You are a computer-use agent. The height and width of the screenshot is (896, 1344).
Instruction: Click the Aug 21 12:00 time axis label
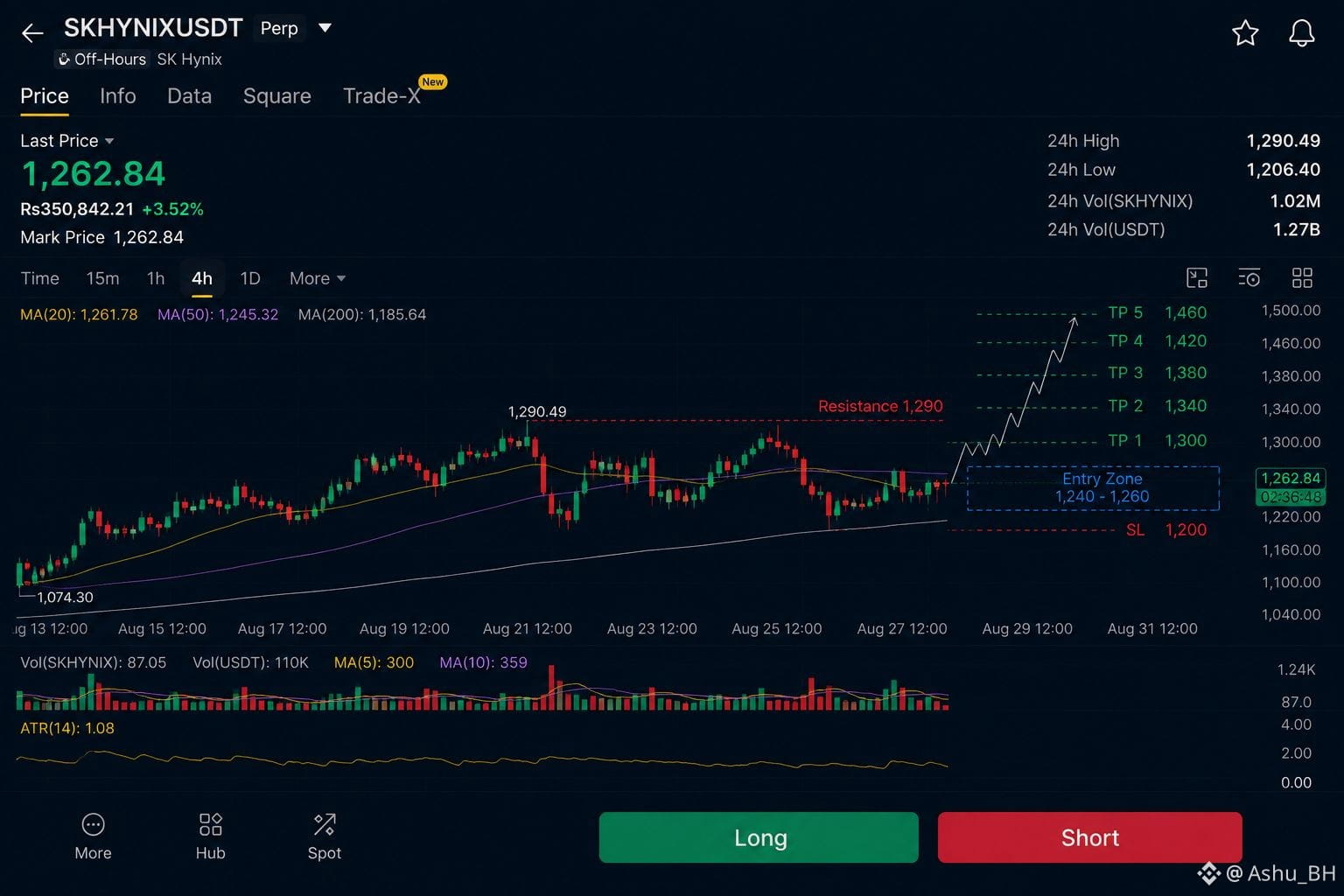pos(527,628)
